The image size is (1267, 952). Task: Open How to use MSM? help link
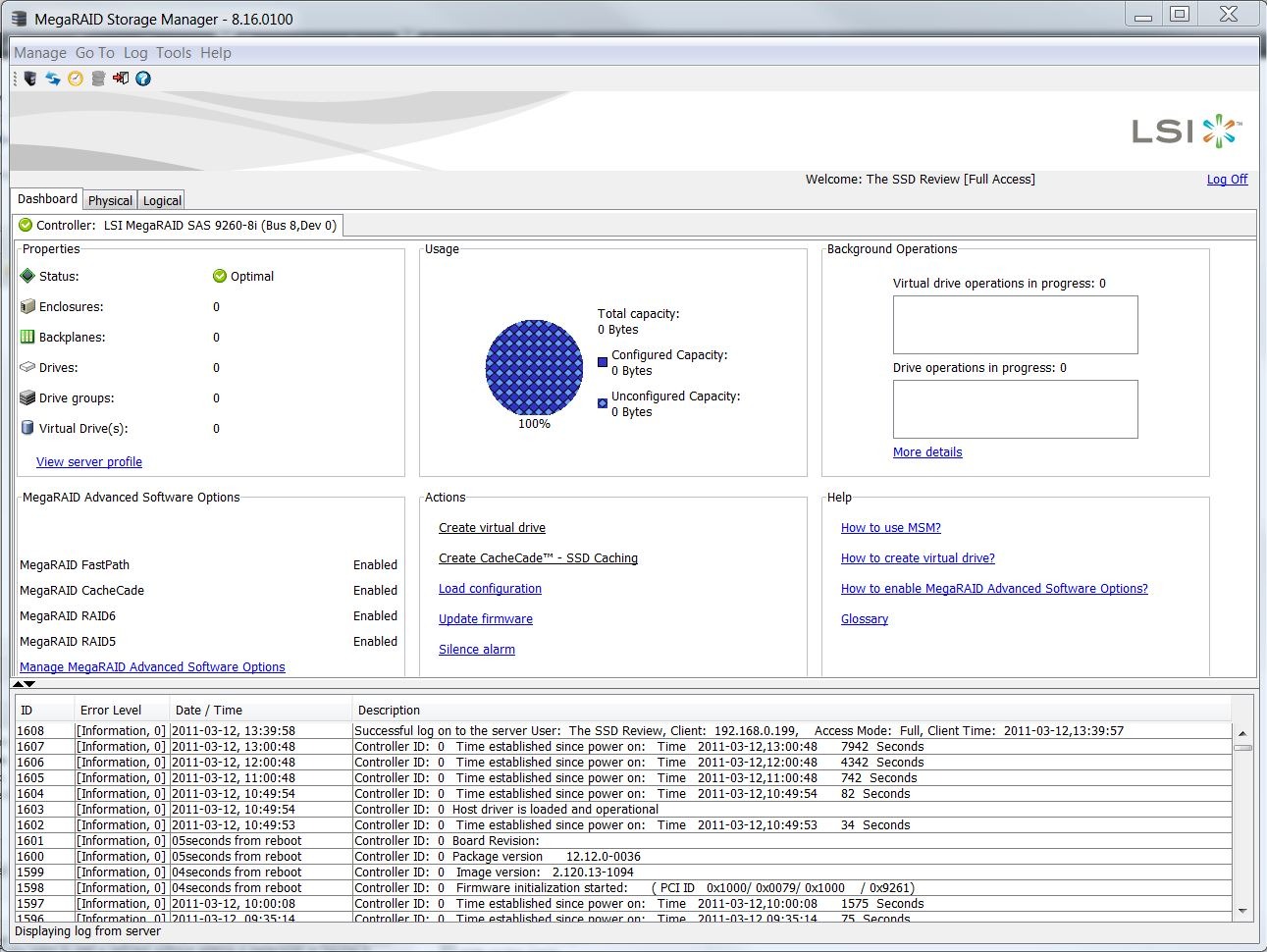[x=891, y=528]
